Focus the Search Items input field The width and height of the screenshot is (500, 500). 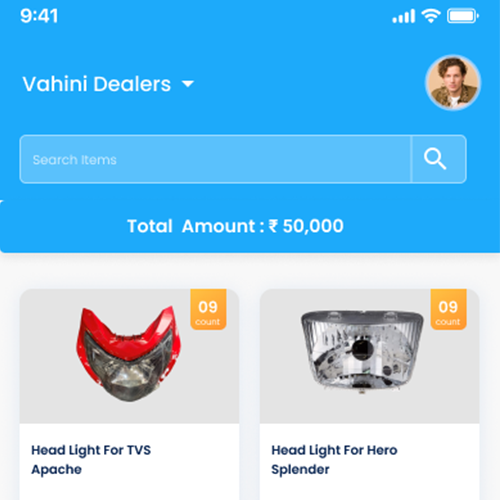click(x=215, y=159)
